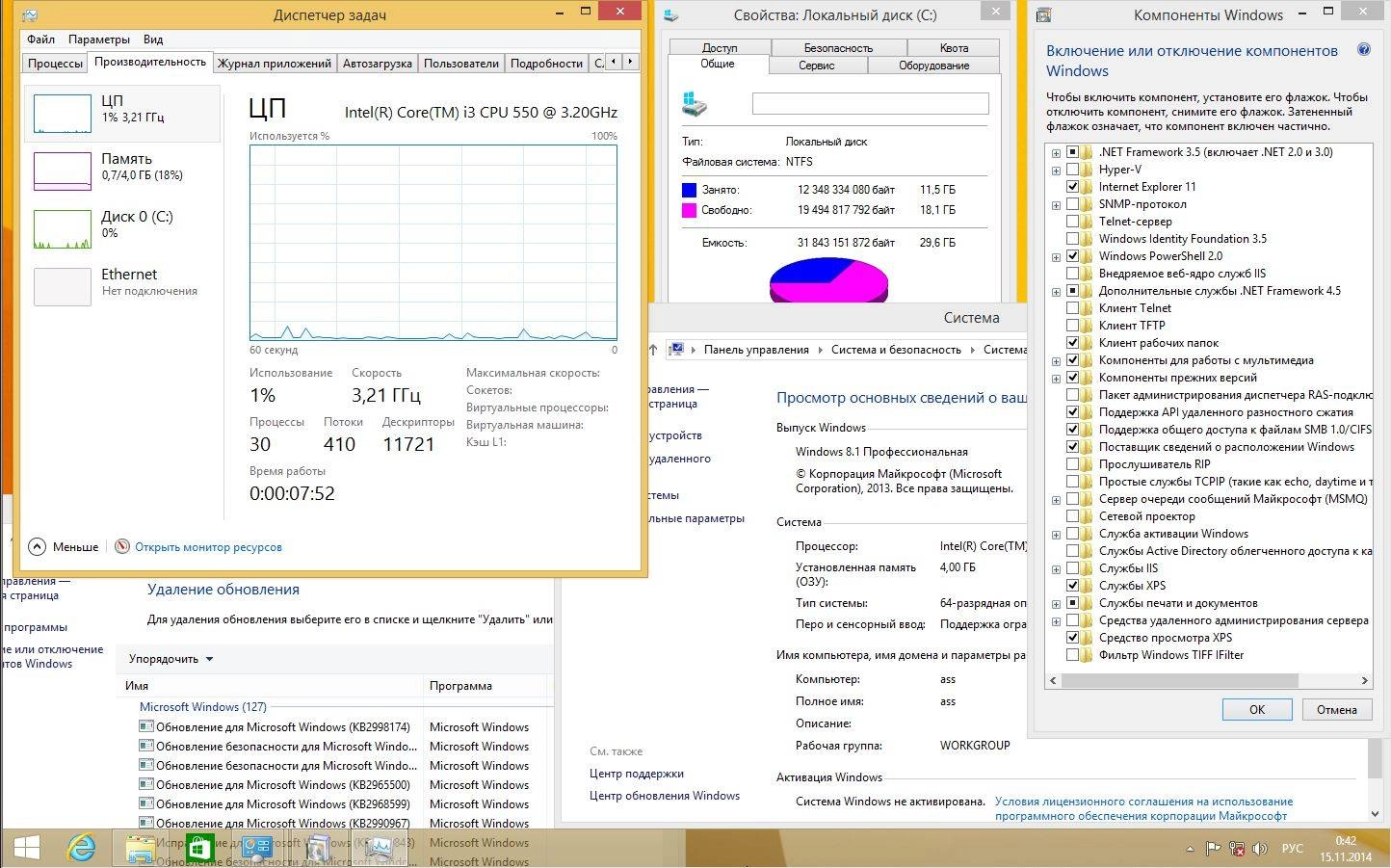Open the Центр поддержки link

pos(637,774)
